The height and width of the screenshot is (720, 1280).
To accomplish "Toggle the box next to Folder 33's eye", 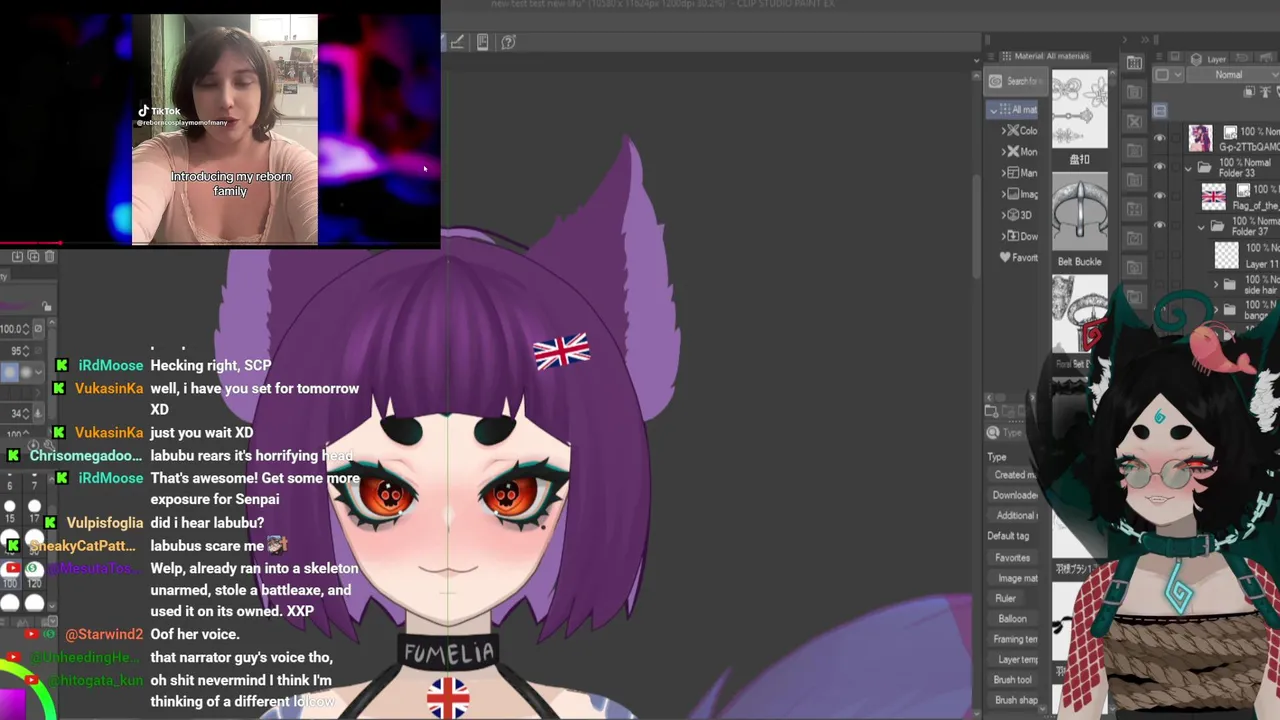I will coord(1175,167).
